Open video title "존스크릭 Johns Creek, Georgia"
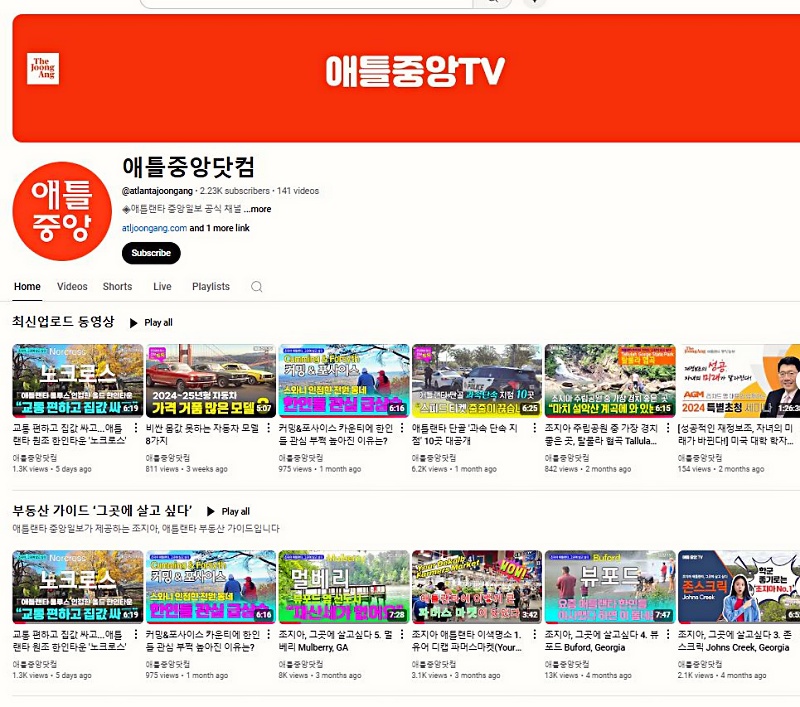The width and height of the screenshot is (800, 707). click(735, 641)
